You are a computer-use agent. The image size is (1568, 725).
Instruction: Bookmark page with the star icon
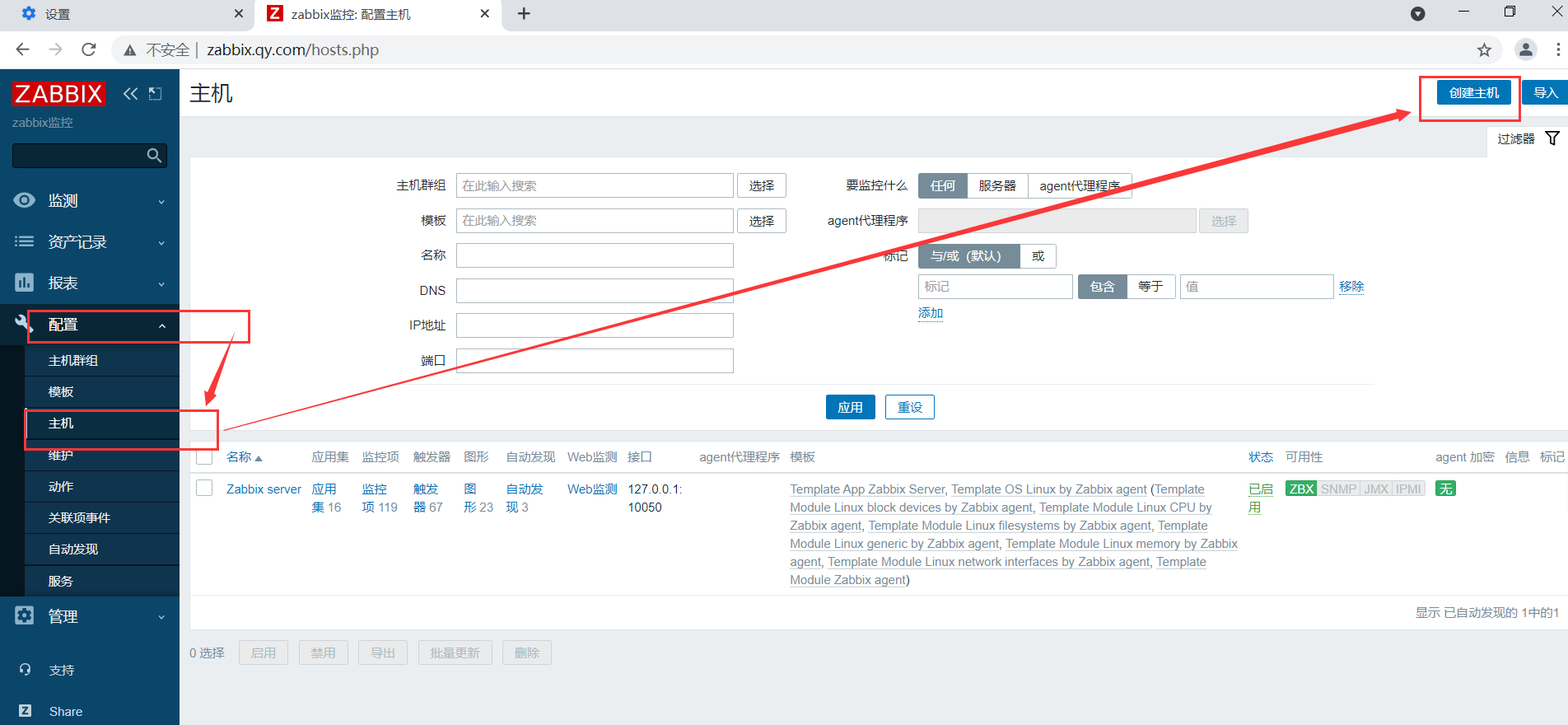[x=1484, y=50]
